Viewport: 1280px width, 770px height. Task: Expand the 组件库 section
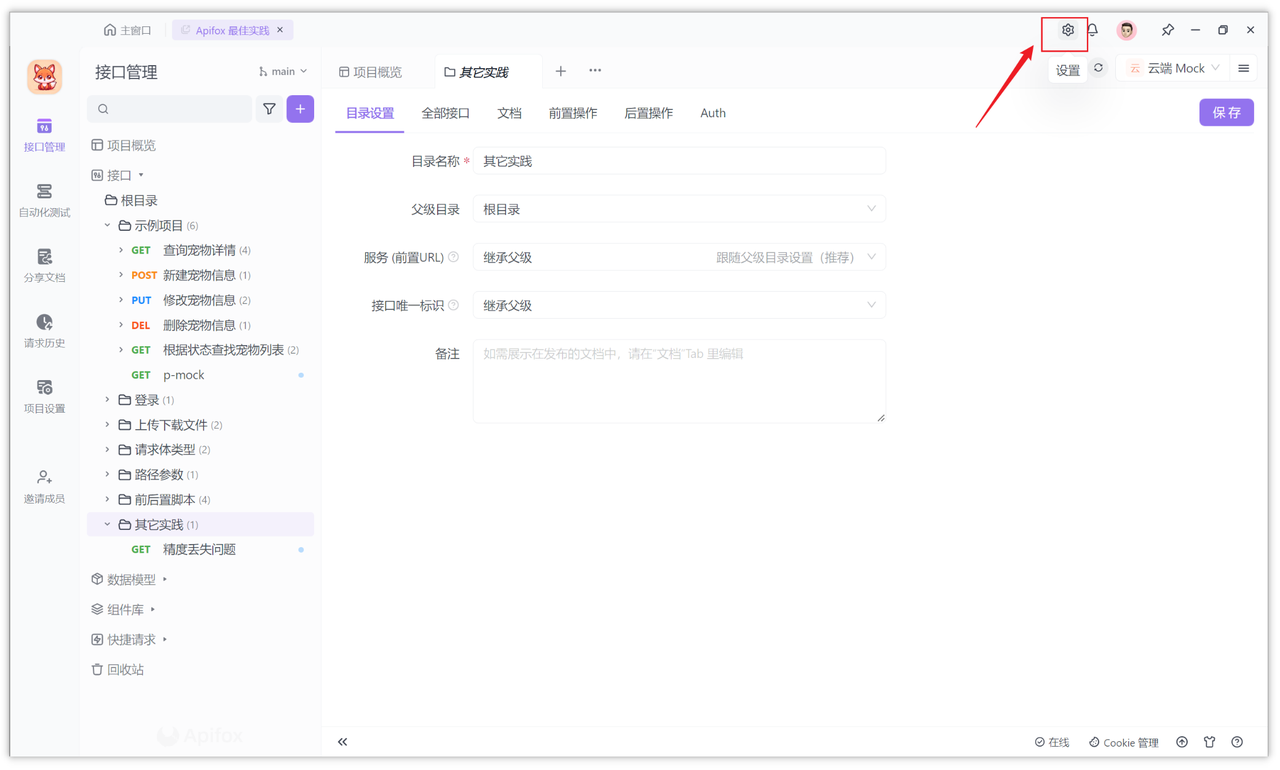(153, 609)
